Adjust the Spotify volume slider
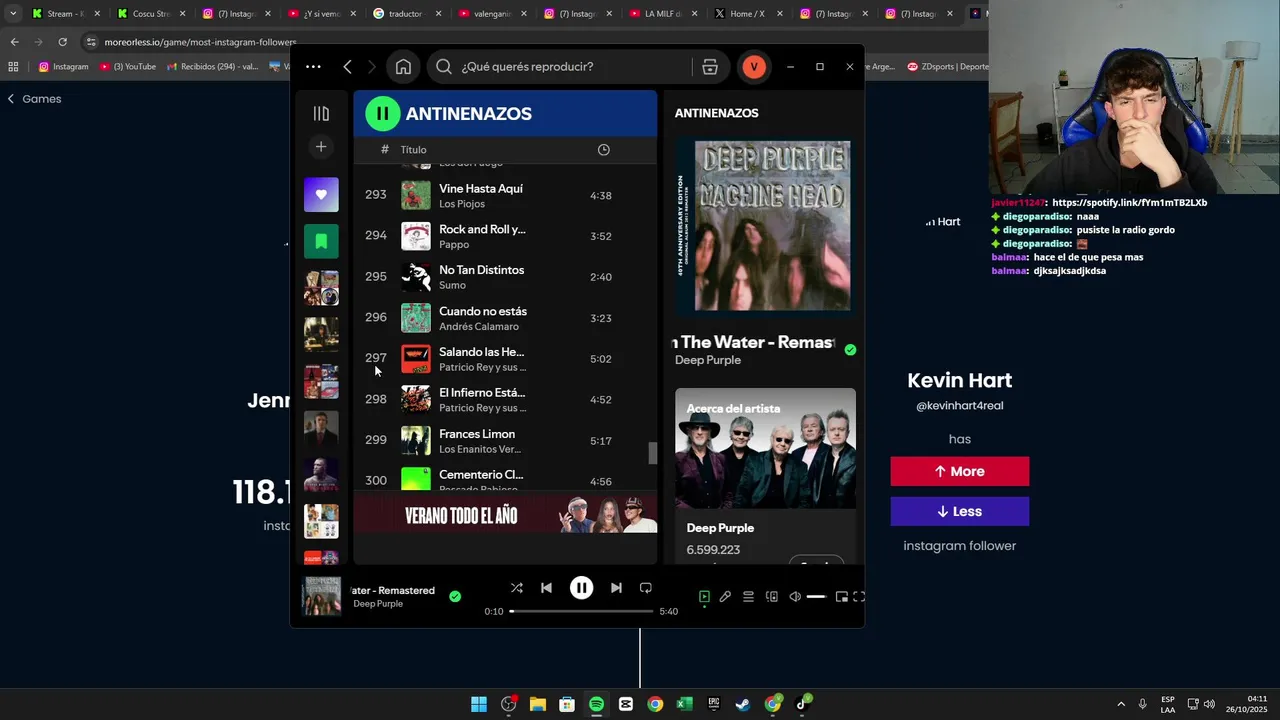Screen dimensions: 1280x720 816,597
